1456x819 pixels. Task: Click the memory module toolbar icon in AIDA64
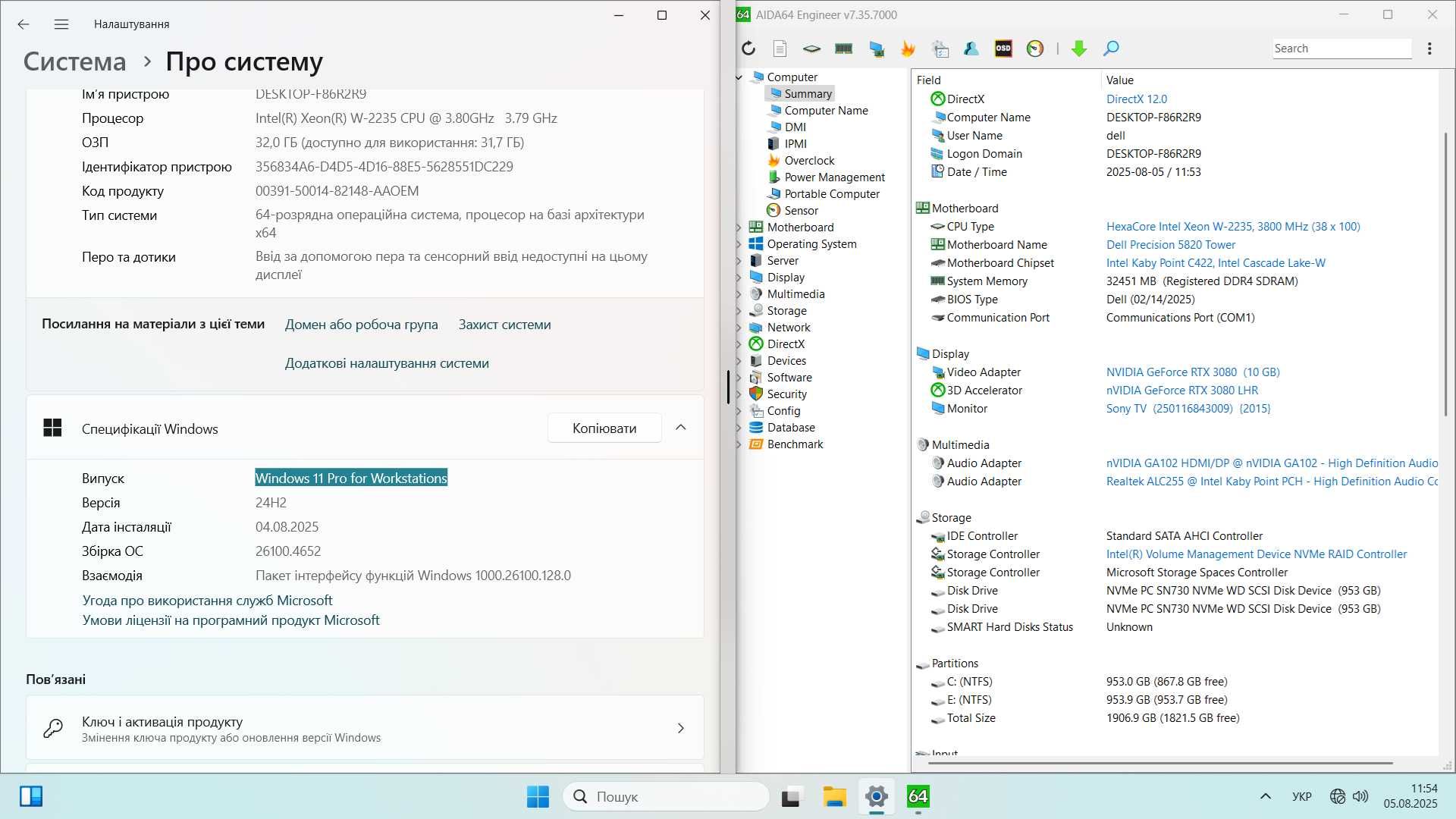click(843, 49)
